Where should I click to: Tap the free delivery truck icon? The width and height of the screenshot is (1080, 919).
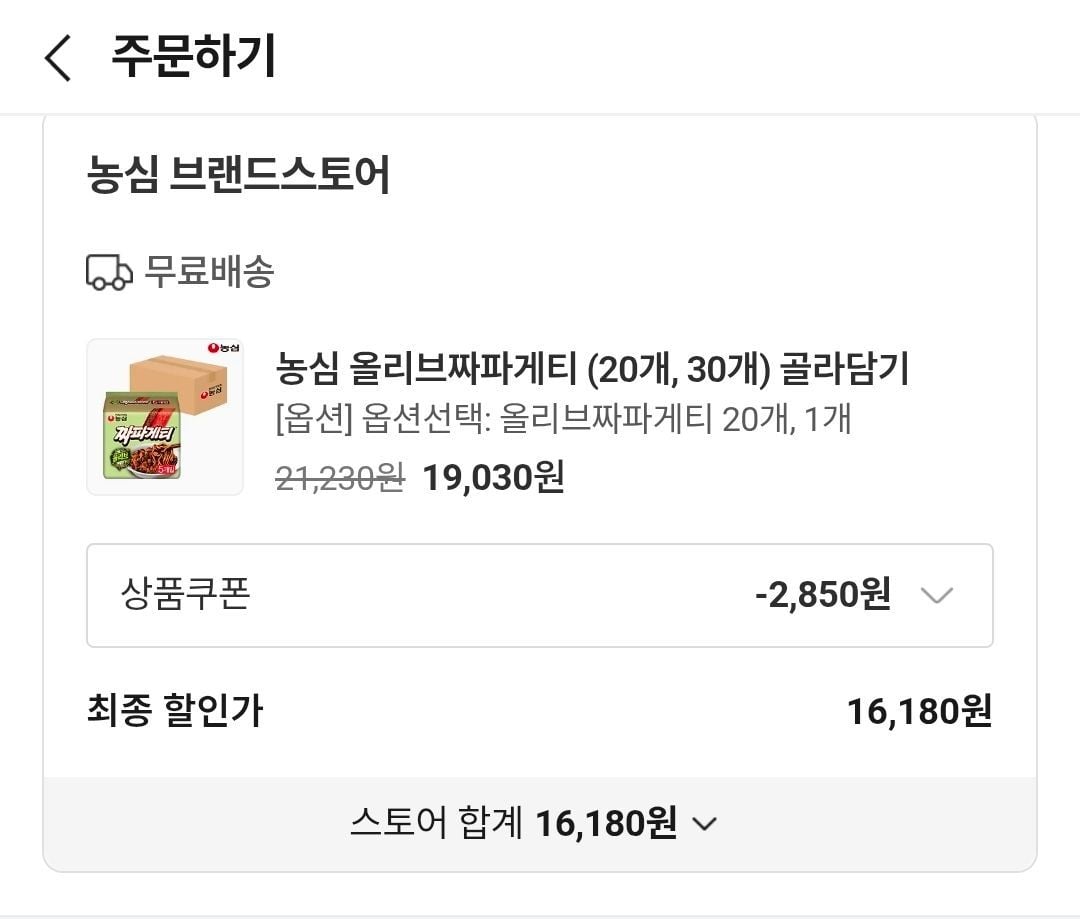point(109,272)
